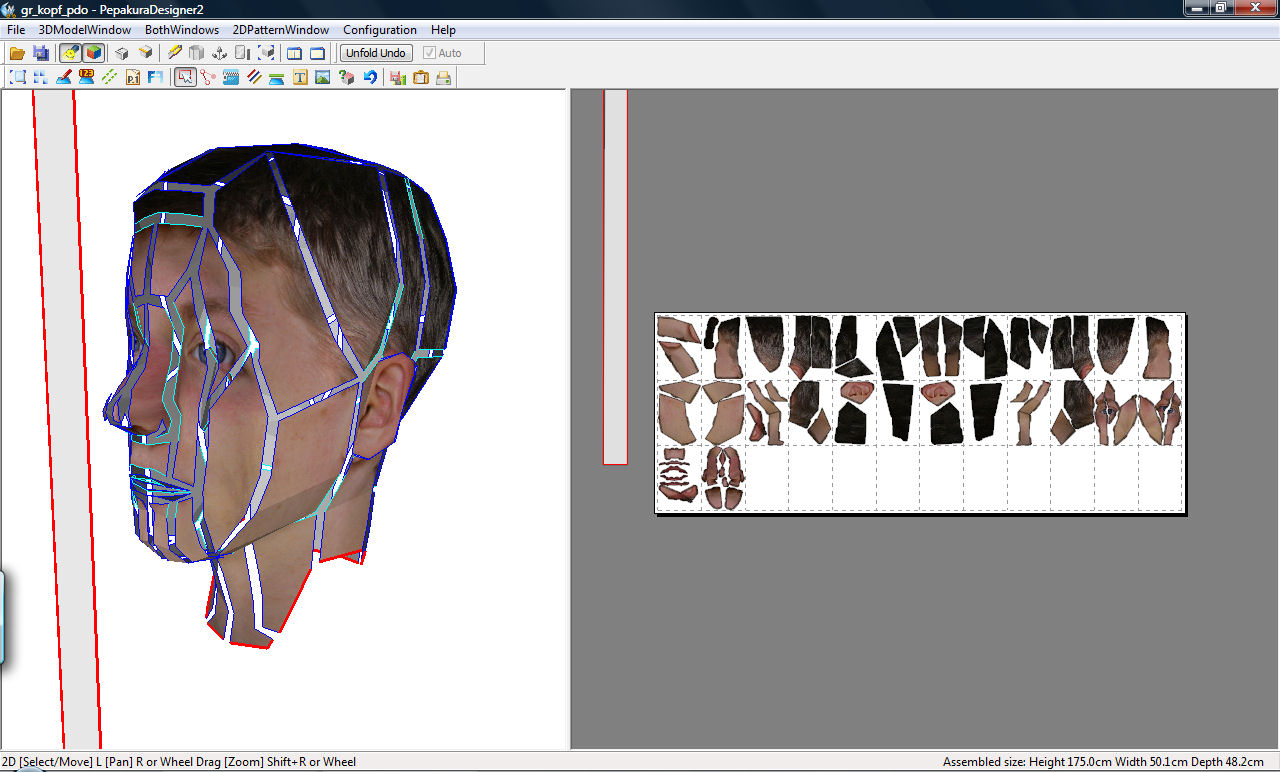Click the landscape image icon

tap(323, 77)
